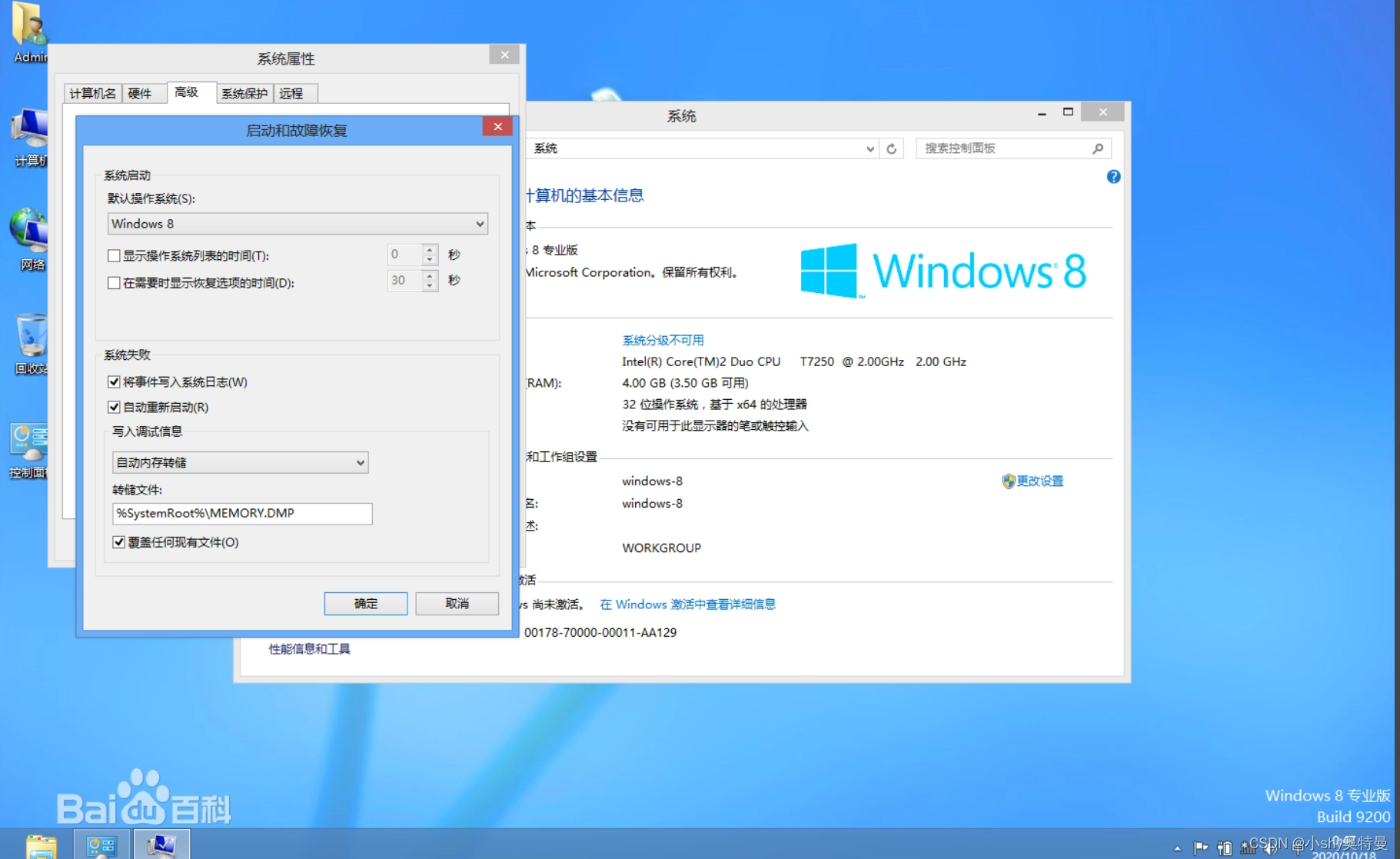Image resolution: width=1400 pixels, height=859 pixels.
Task: Click the search magnifier in 搜索控制面板 box
Action: 1098,148
